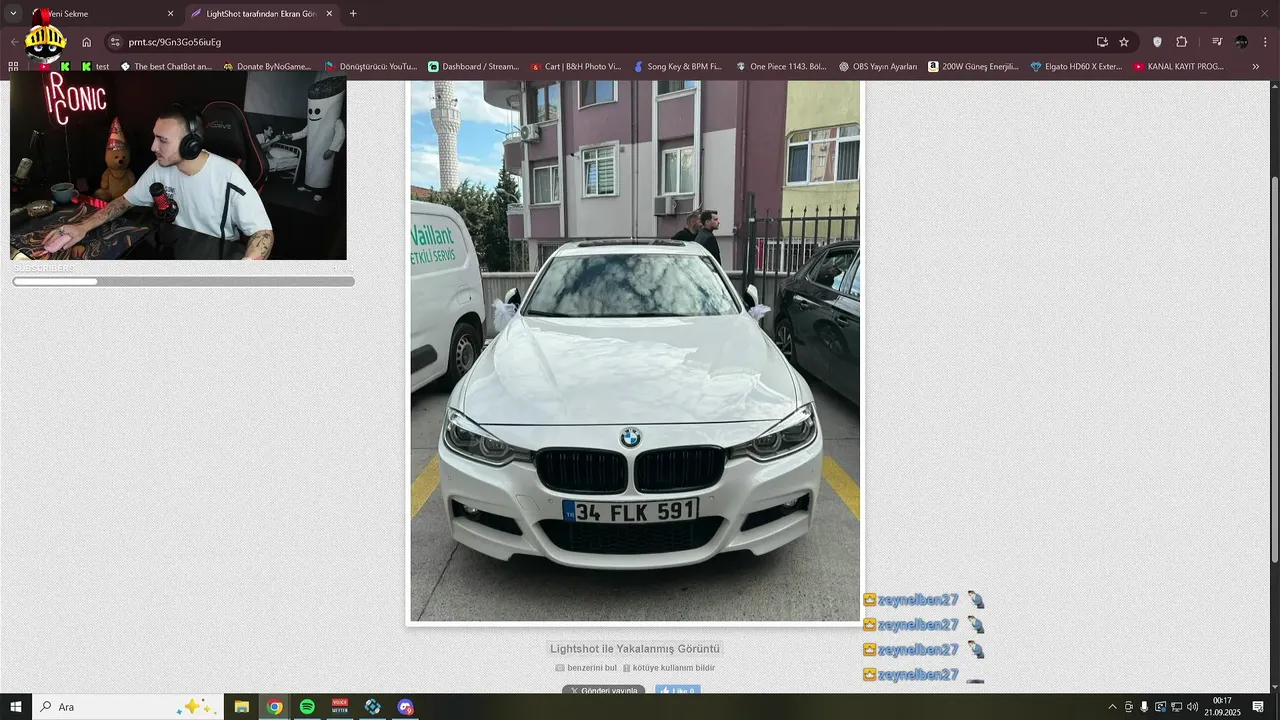Viewport: 1280px width, 720px height.
Task: Show hidden system tray icons
Action: 1112,707
